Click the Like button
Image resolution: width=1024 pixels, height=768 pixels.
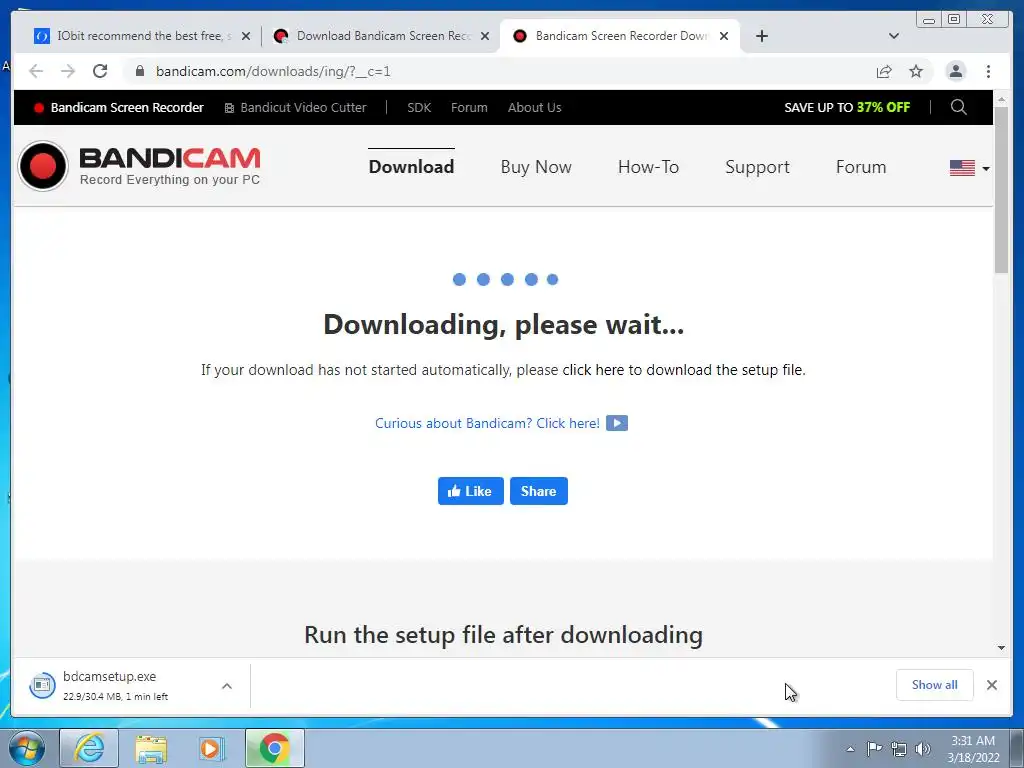(x=470, y=491)
